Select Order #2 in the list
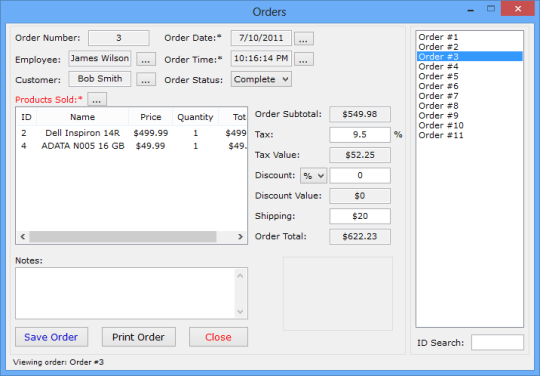The image size is (540, 376). [x=469, y=47]
